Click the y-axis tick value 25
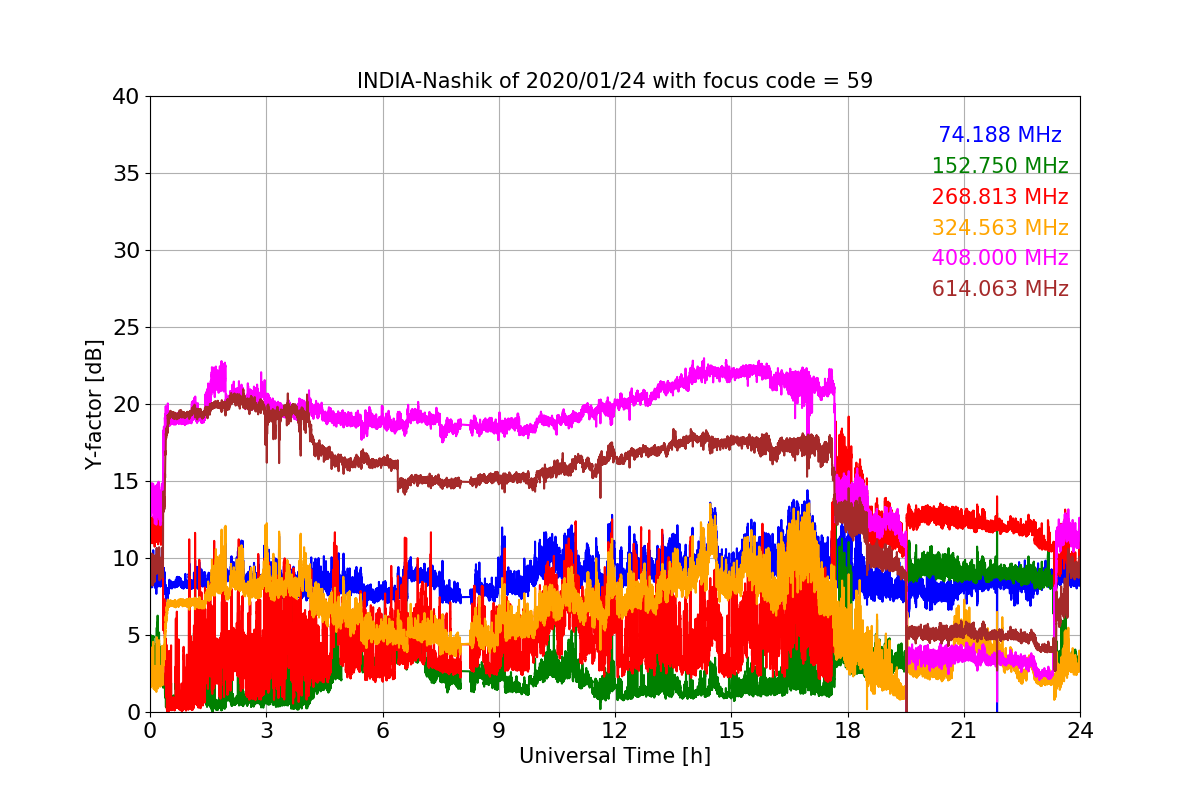1200x800 pixels. coord(127,328)
